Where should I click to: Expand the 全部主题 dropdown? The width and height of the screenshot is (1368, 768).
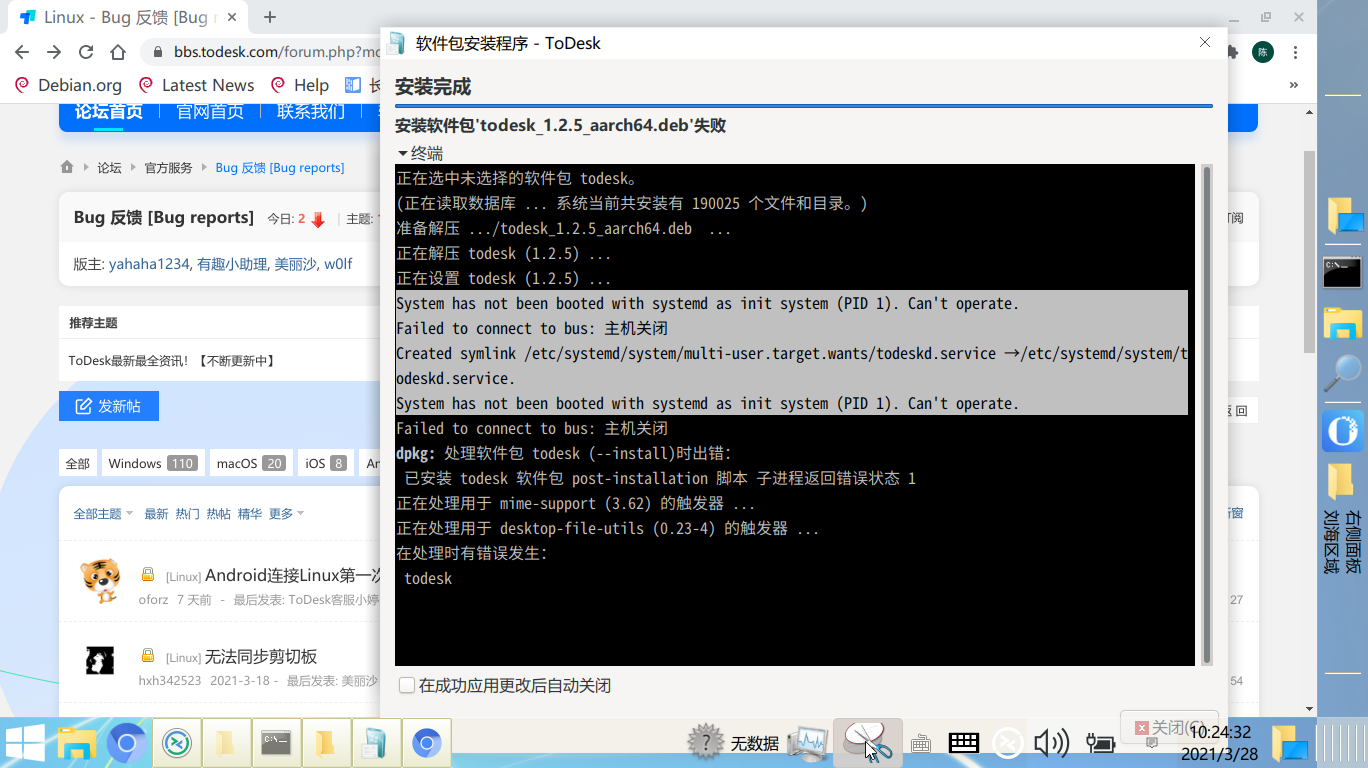pyautogui.click(x=103, y=513)
